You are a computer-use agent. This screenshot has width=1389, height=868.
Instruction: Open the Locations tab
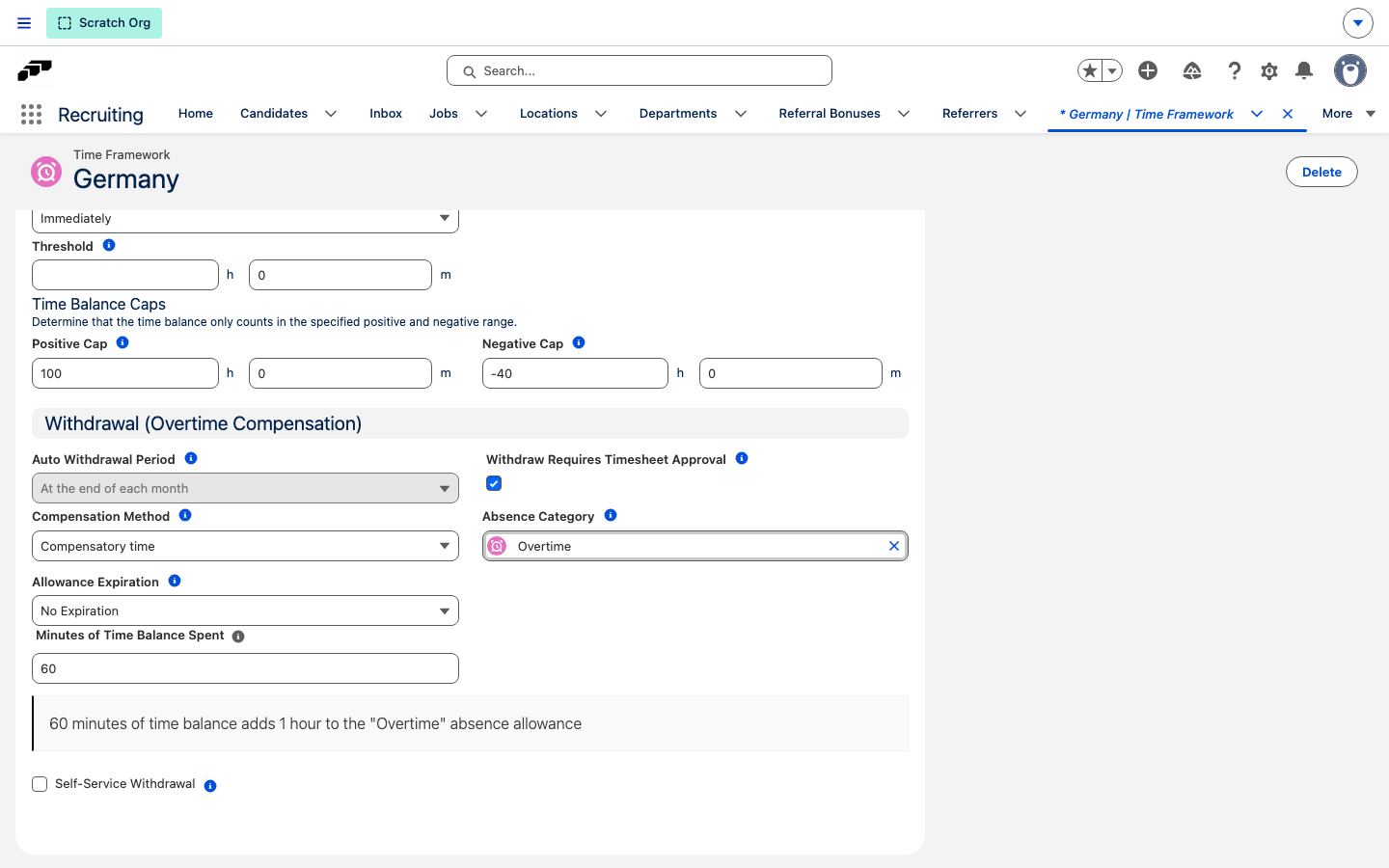549,114
